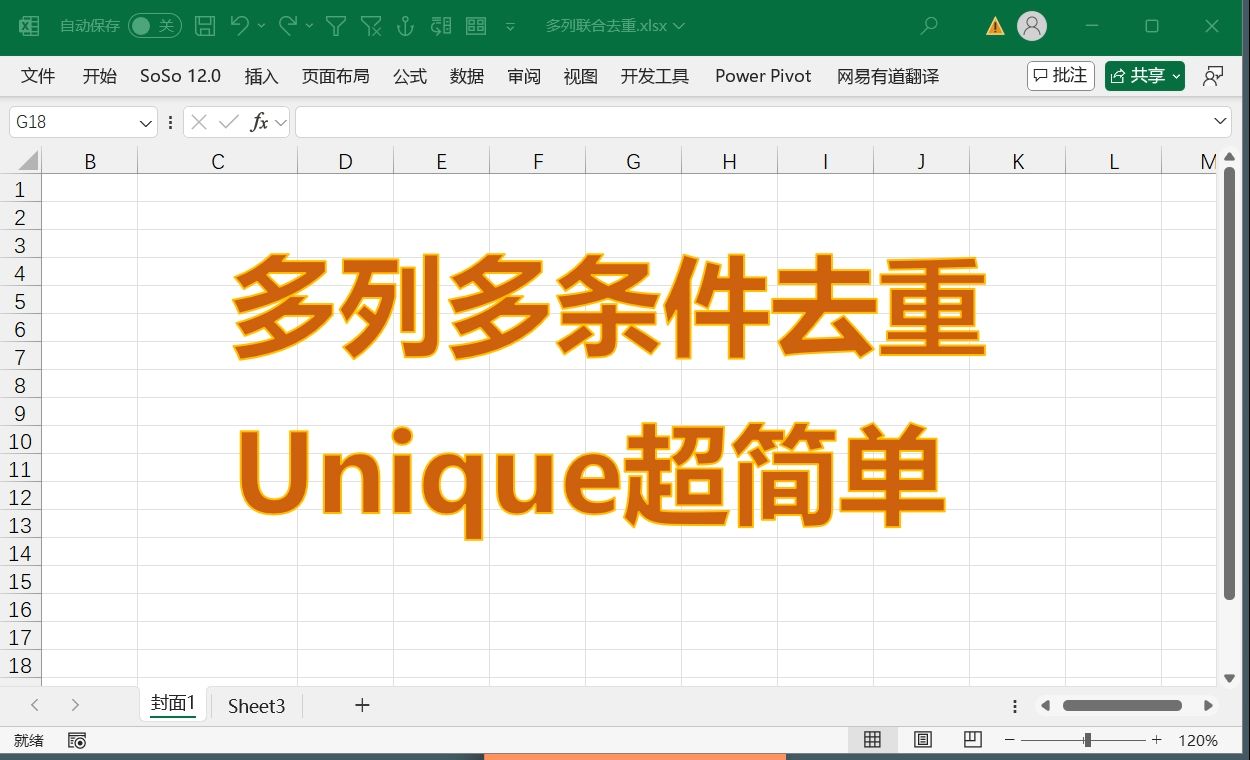Apply the Filter icon in the toolbar

click(x=335, y=27)
